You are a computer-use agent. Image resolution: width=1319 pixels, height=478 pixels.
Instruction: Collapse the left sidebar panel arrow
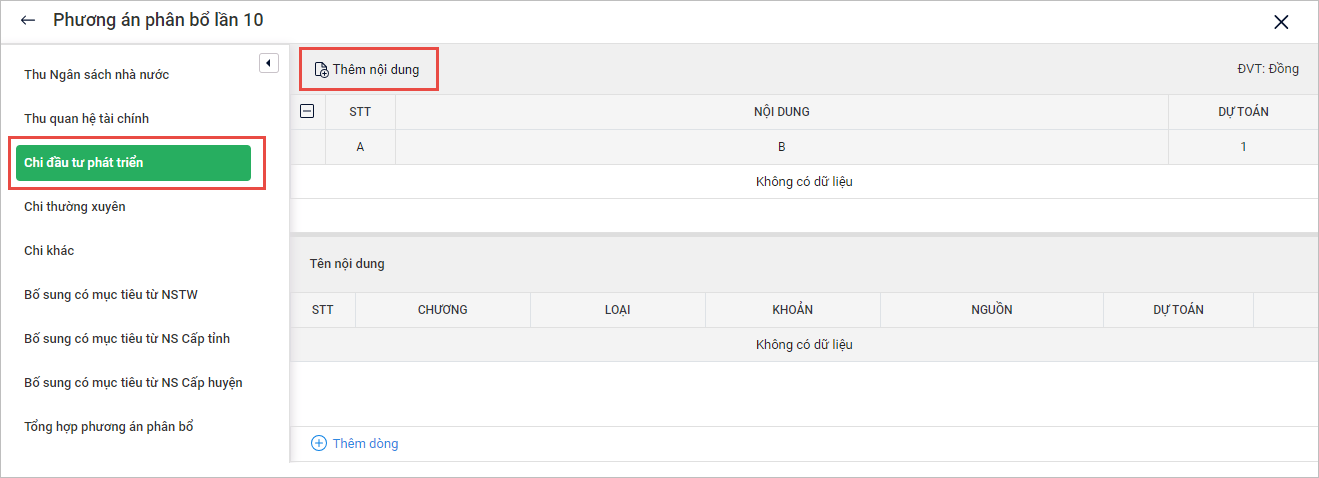(268, 63)
